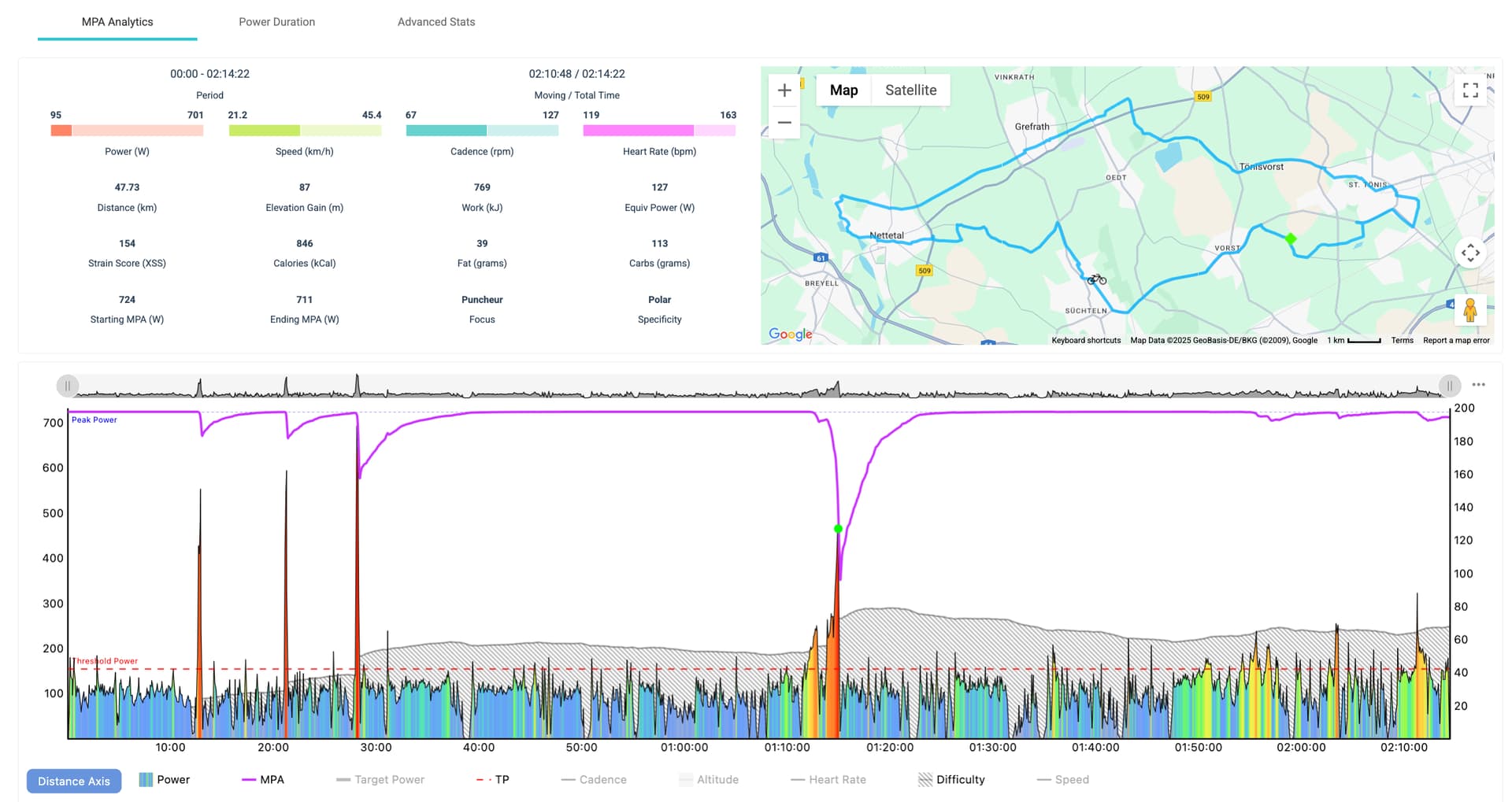Toggle fullscreen map view
The height and width of the screenshot is (802, 1512).
point(1469,91)
